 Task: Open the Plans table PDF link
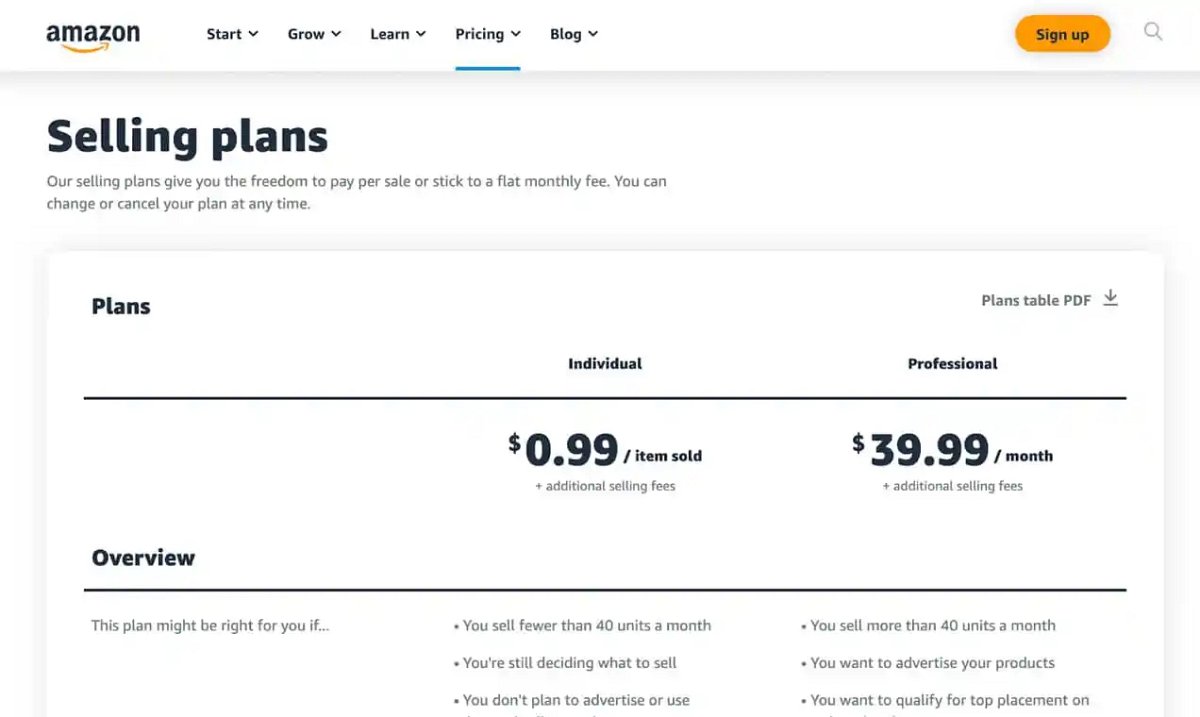coord(1035,299)
